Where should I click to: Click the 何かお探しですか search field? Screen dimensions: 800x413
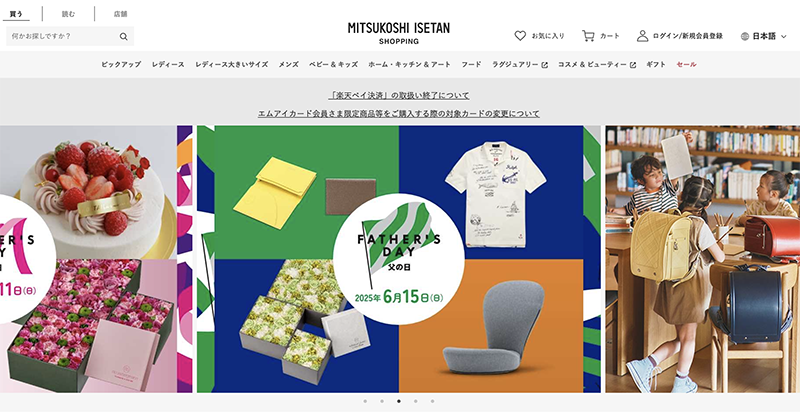point(61,36)
